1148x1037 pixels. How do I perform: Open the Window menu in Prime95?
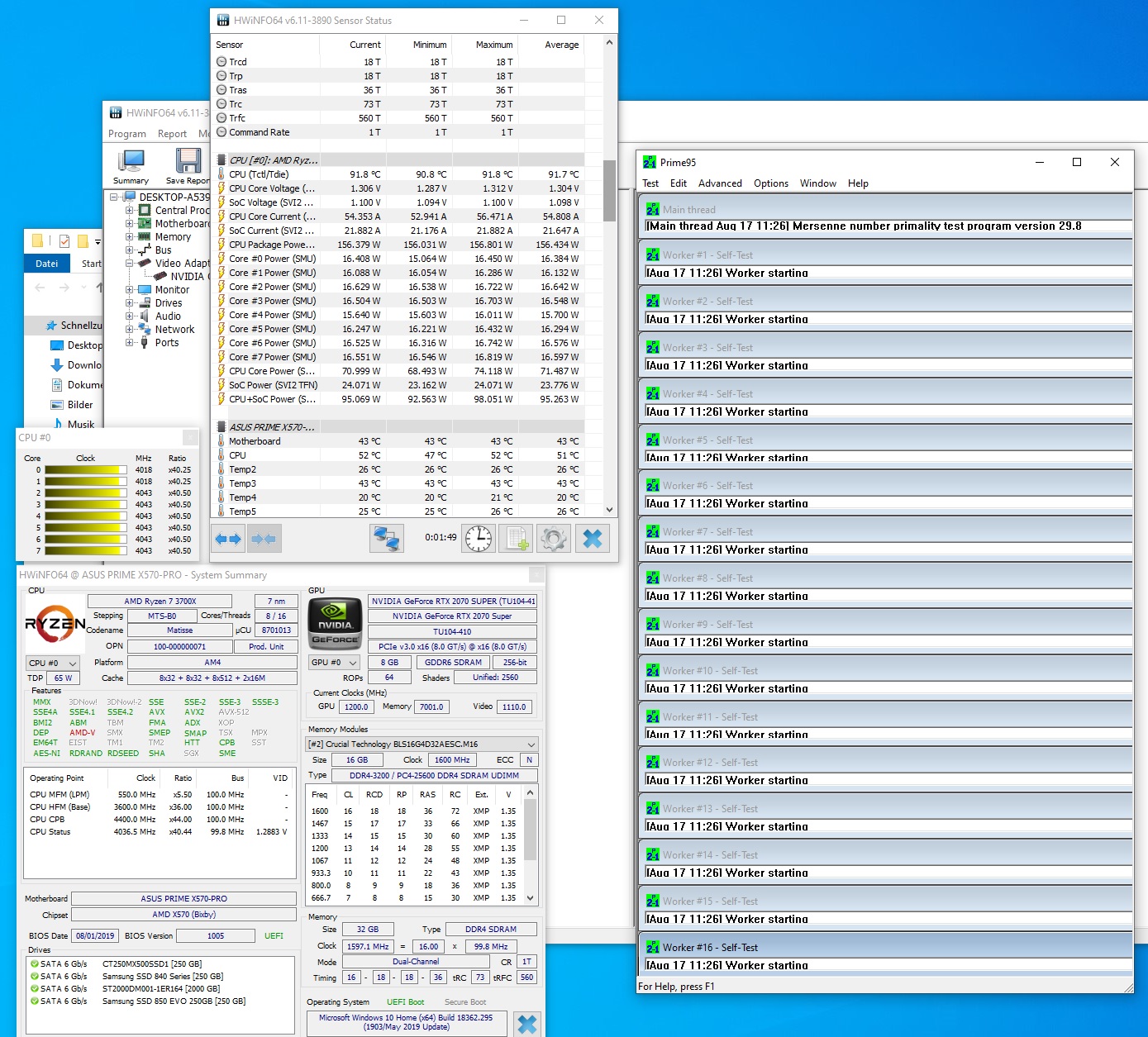tap(818, 183)
